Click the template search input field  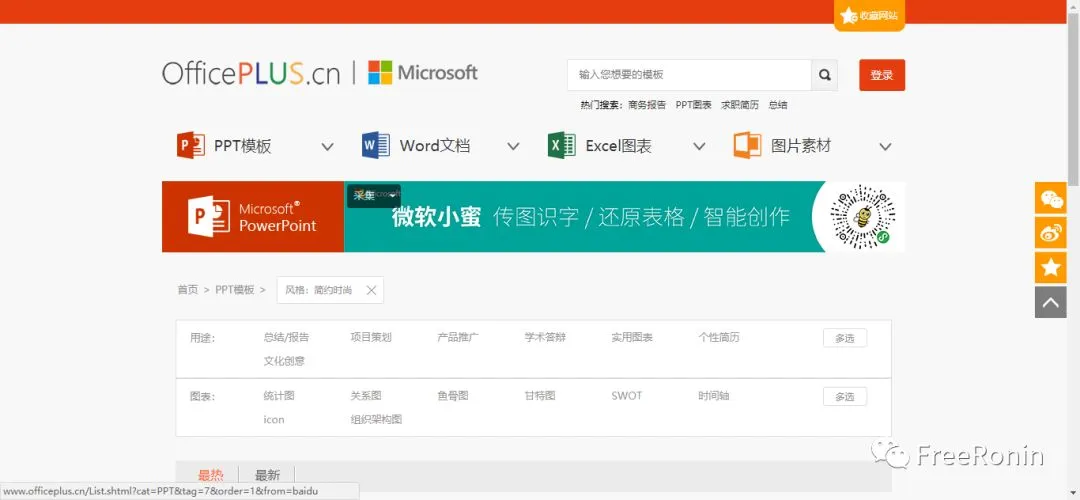tap(689, 75)
